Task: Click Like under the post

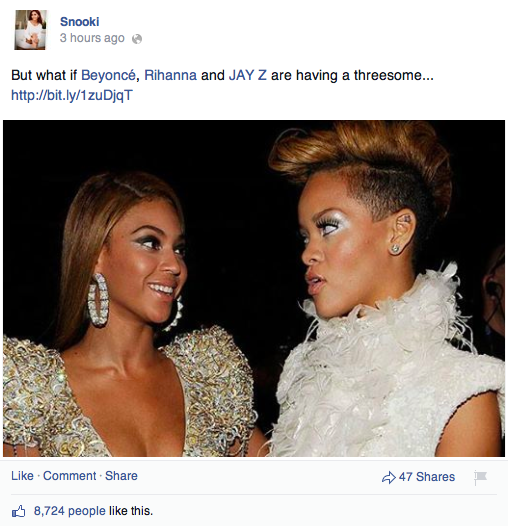Action: click(x=22, y=476)
